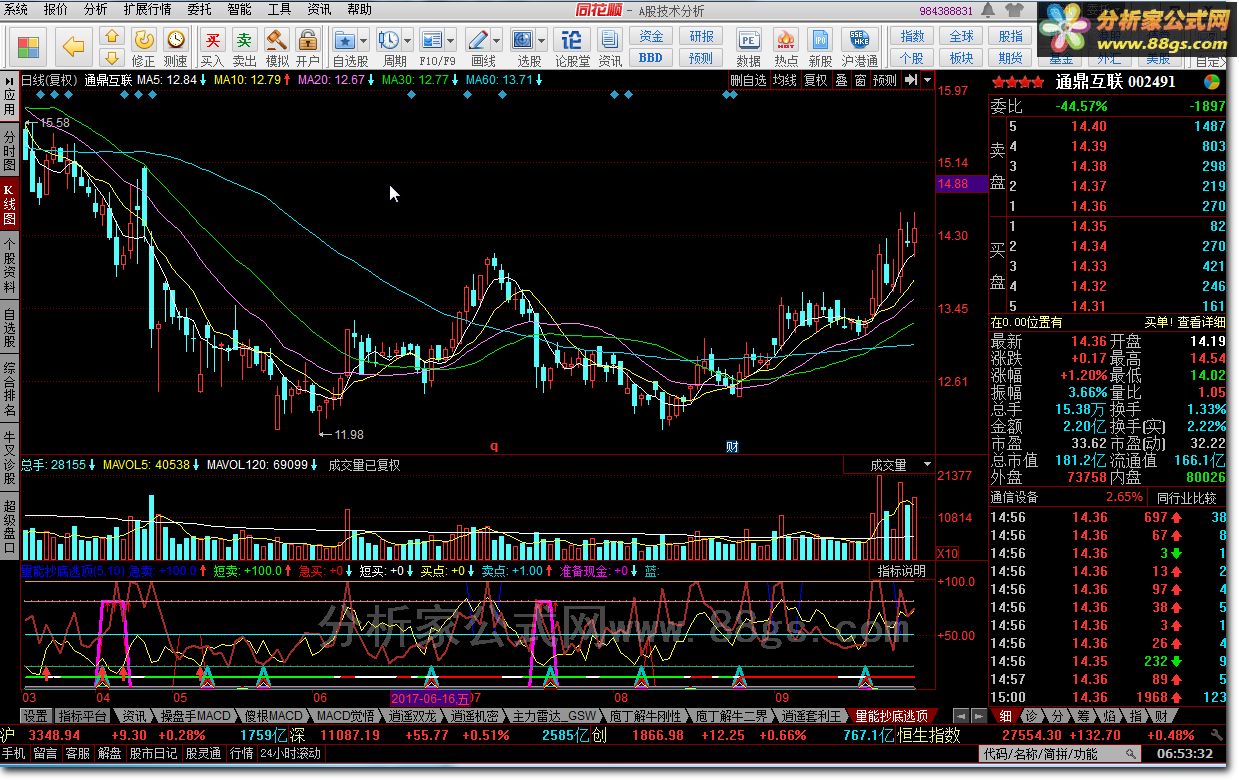Expand the 选股 dropdown arrow
This screenshot has width=1239, height=780.
(541, 40)
